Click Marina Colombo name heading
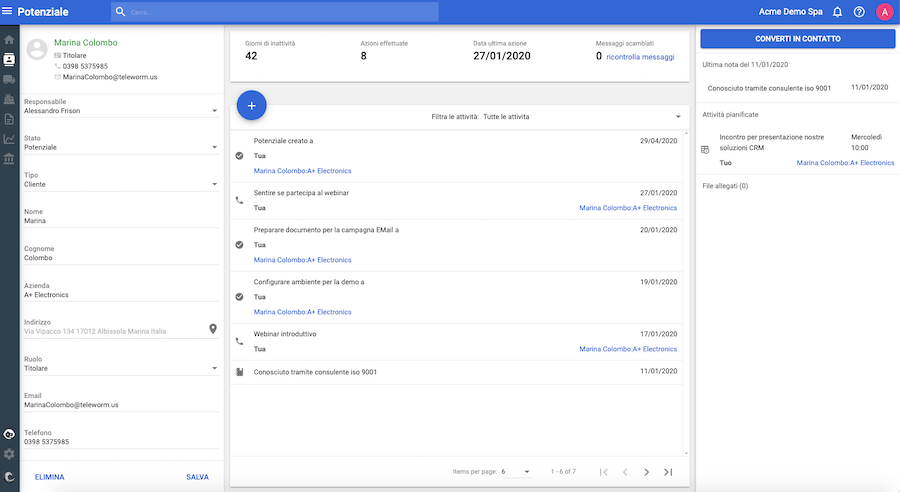 [86, 42]
